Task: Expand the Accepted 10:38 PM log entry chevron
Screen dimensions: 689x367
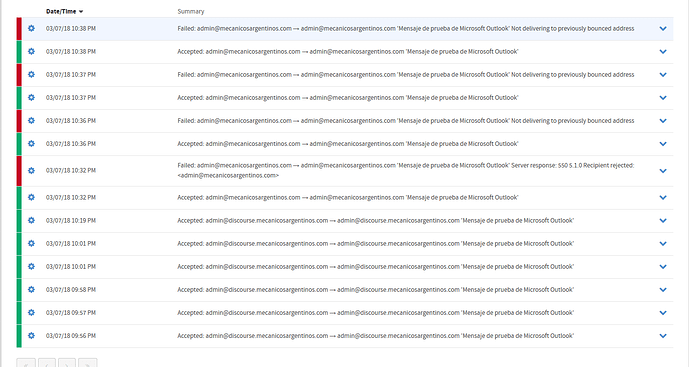Action: pyautogui.click(x=663, y=51)
